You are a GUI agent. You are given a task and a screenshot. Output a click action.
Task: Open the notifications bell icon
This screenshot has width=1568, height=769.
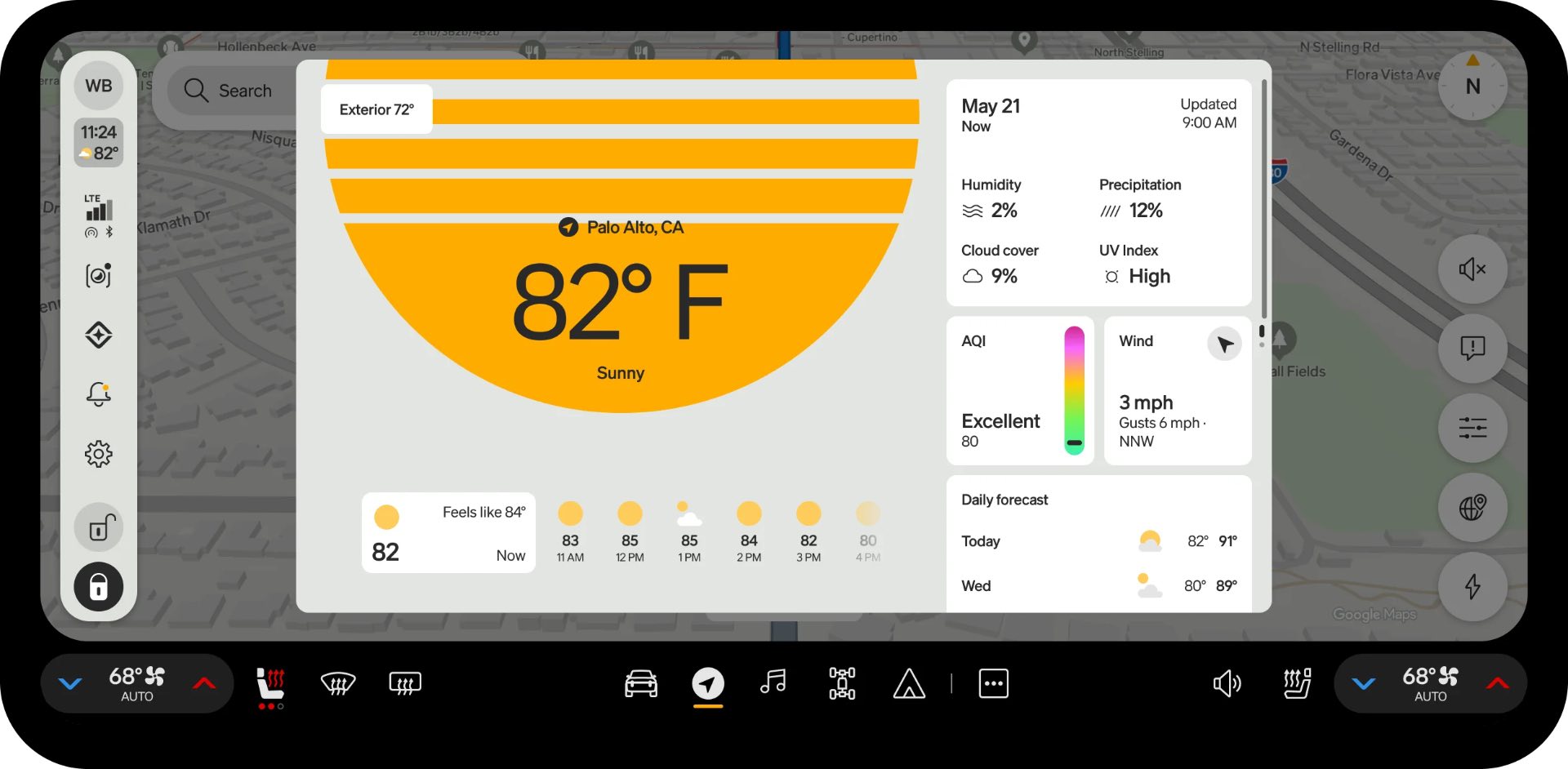click(98, 394)
